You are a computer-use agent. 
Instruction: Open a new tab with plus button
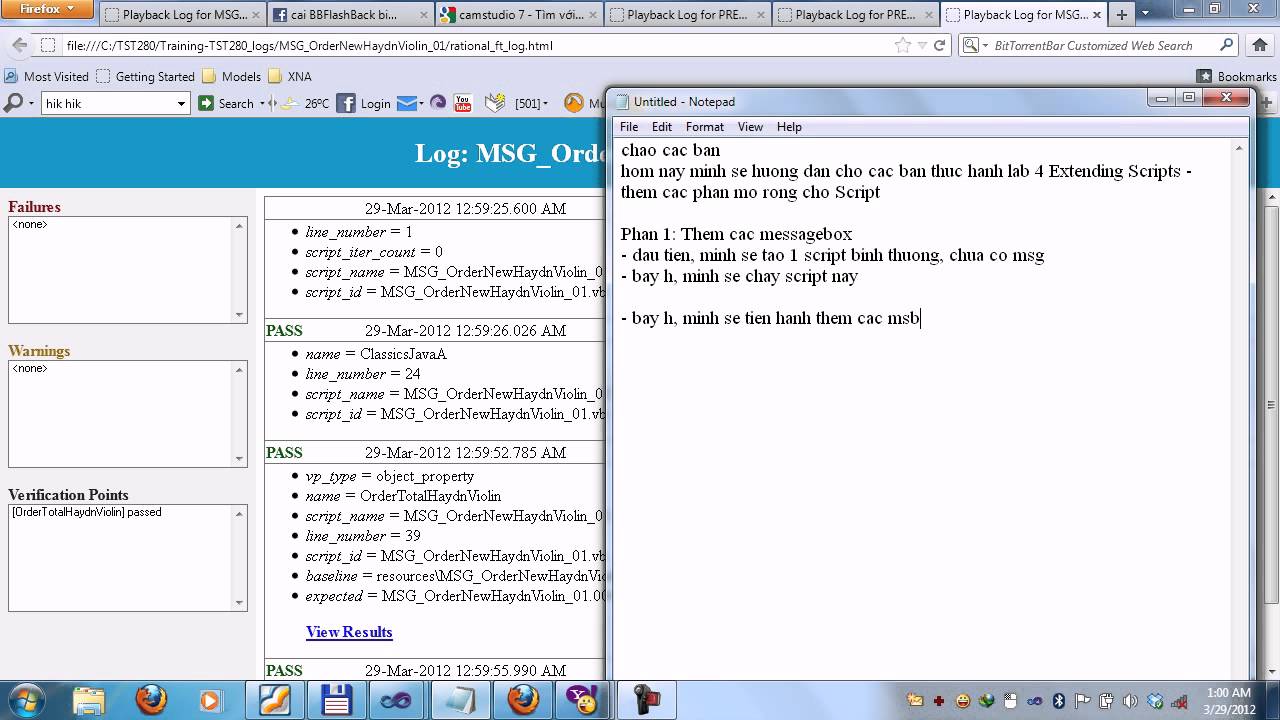1121,15
